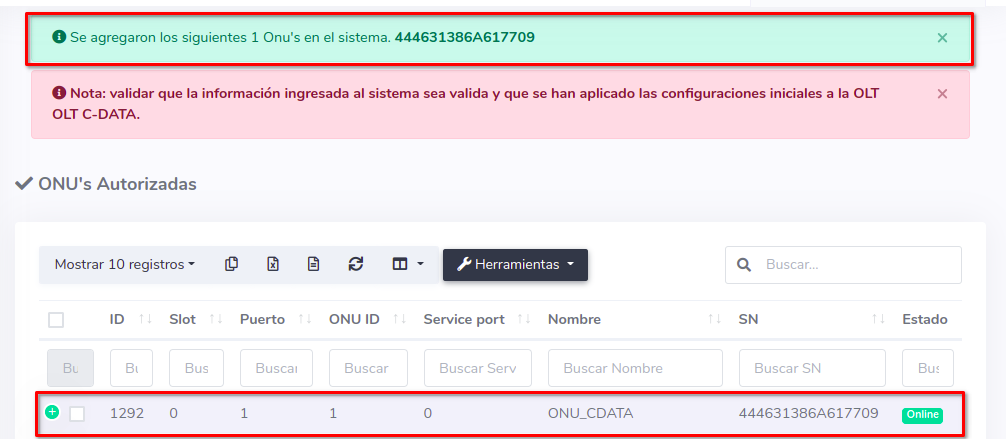
Task: Click the copy table icon
Action: pyautogui.click(x=232, y=264)
